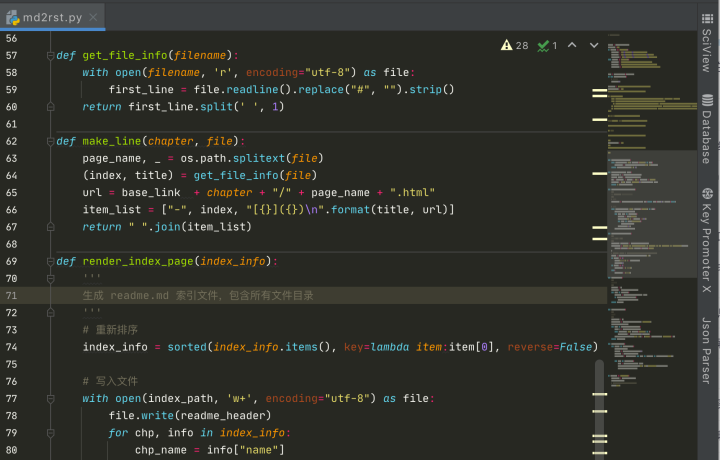Open the Database tool window

(707, 129)
